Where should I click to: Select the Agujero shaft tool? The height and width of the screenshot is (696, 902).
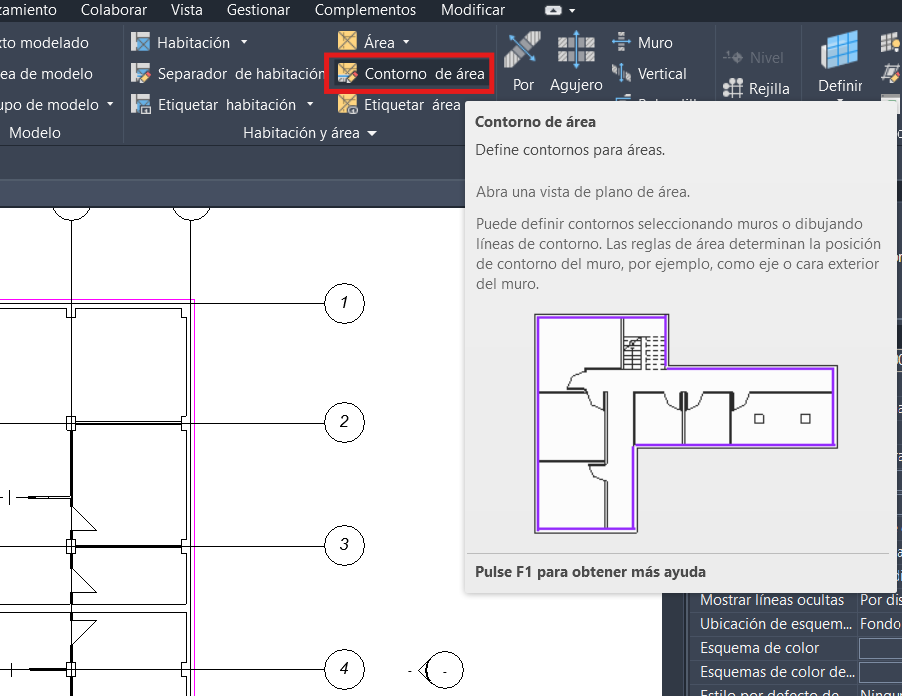[576, 62]
